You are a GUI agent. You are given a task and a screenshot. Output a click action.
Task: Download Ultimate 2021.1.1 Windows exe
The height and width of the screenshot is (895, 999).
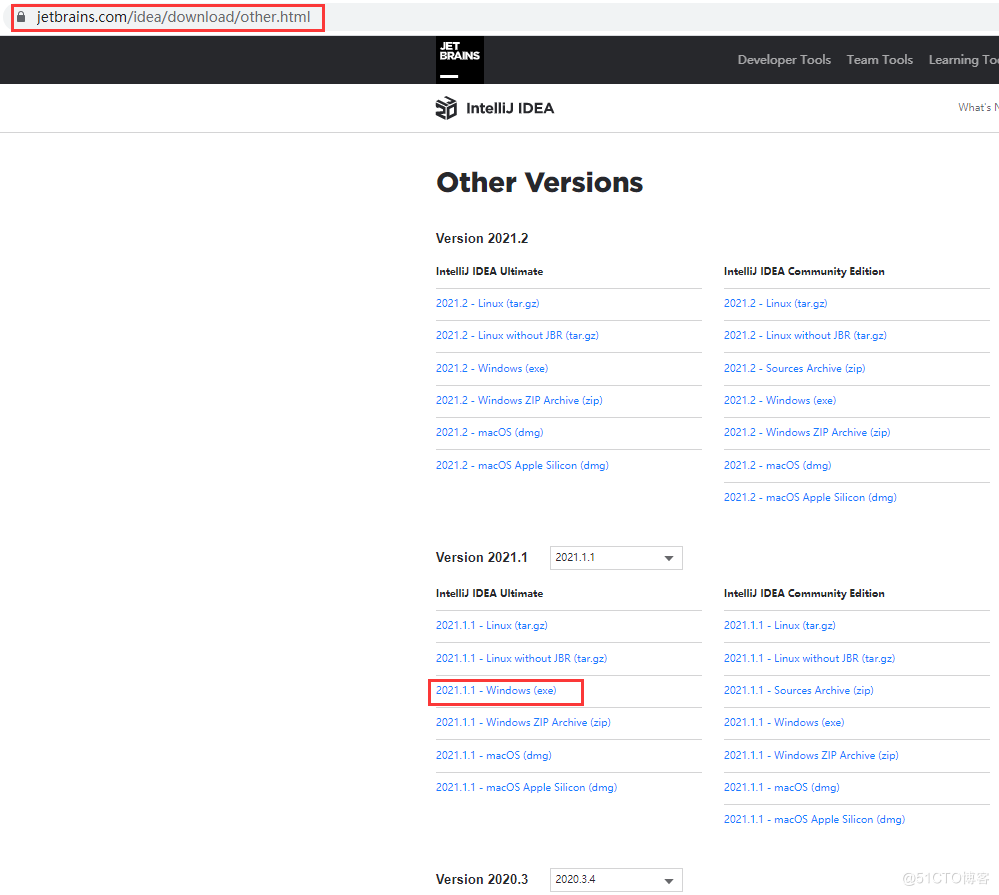pos(496,691)
